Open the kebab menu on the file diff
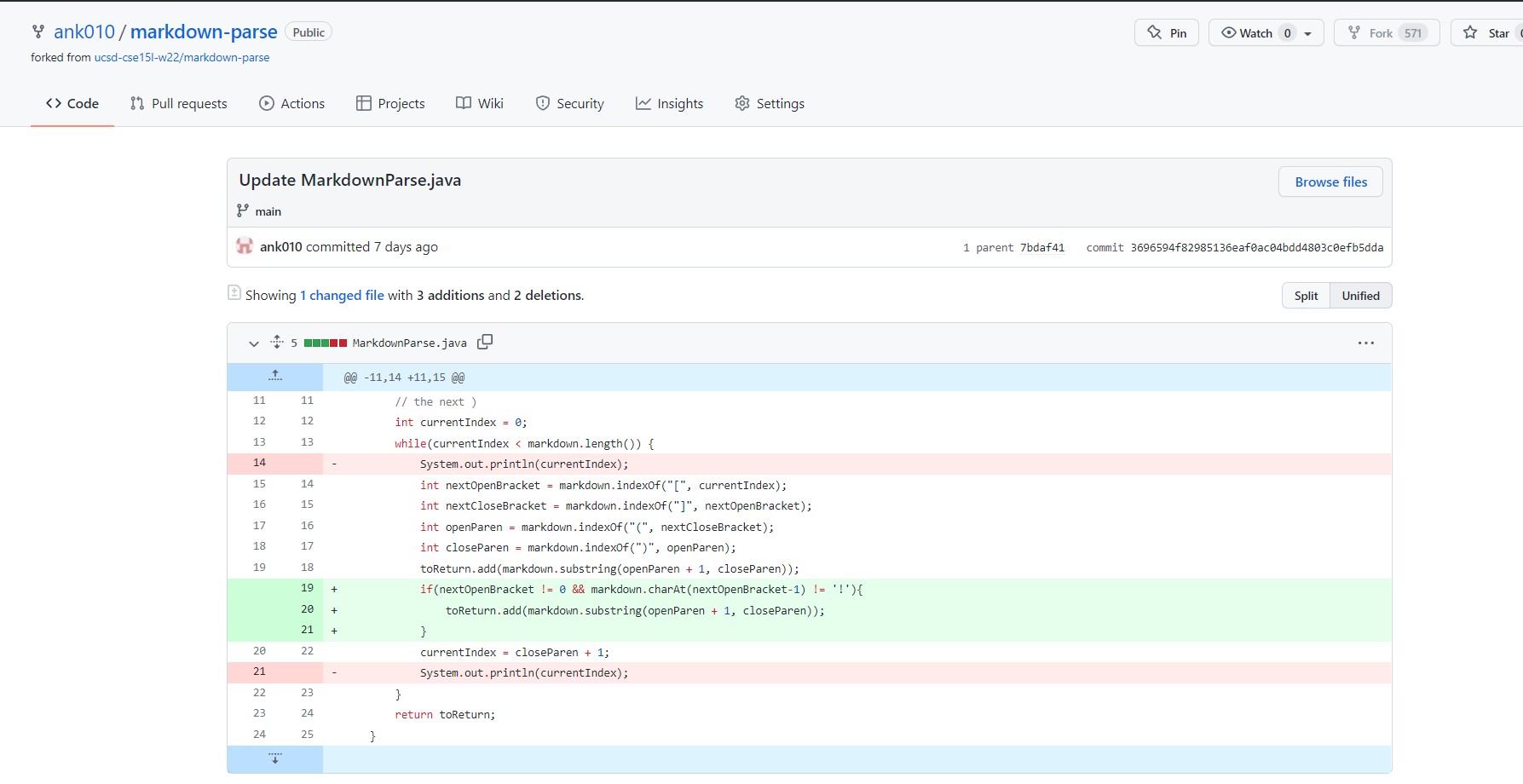Screen dimensions: 1523x784 click(x=1365, y=343)
